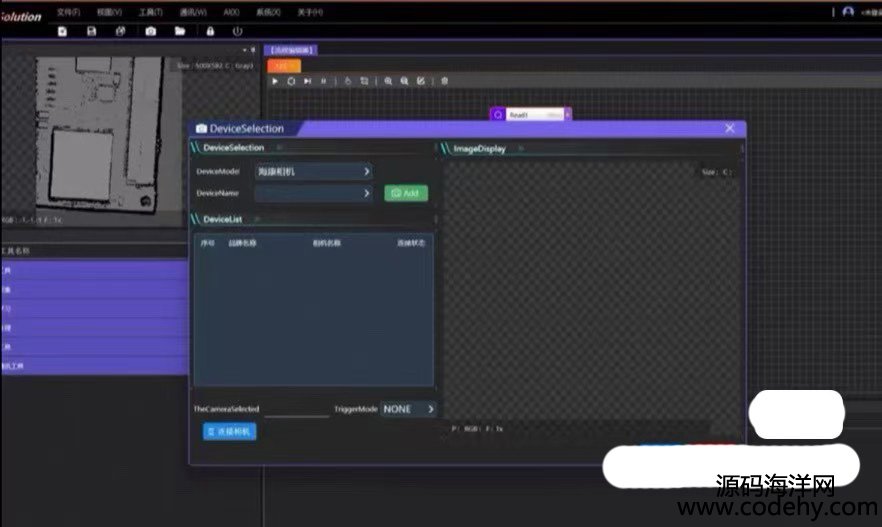
Task: Open the 工具(T) menu
Action: [x=151, y=12]
